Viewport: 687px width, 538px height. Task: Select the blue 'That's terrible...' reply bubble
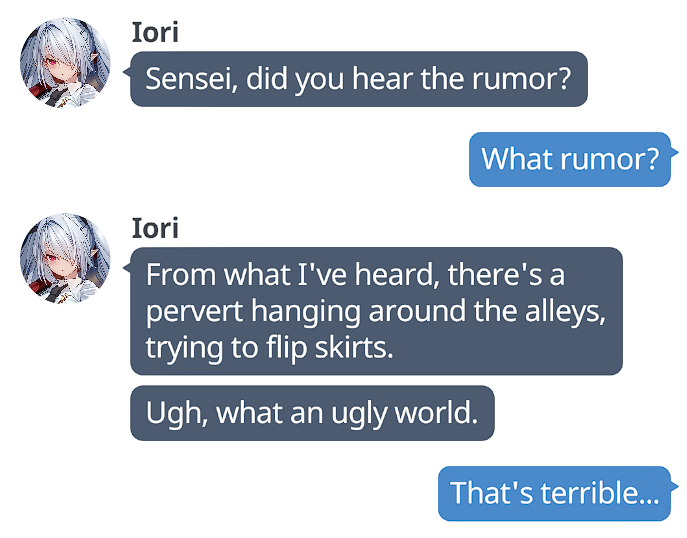pyautogui.click(x=554, y=493)
